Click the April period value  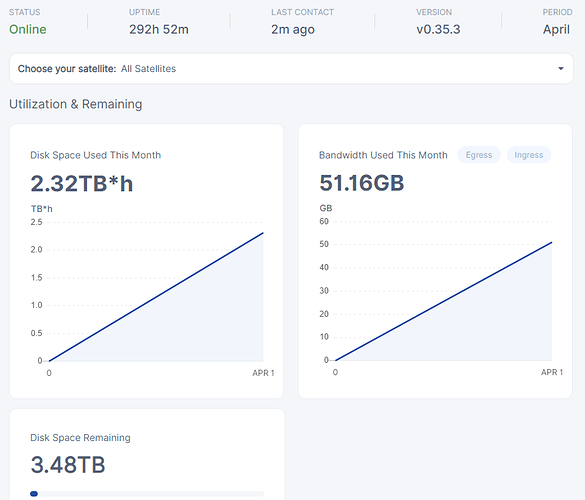pos(556,29)
